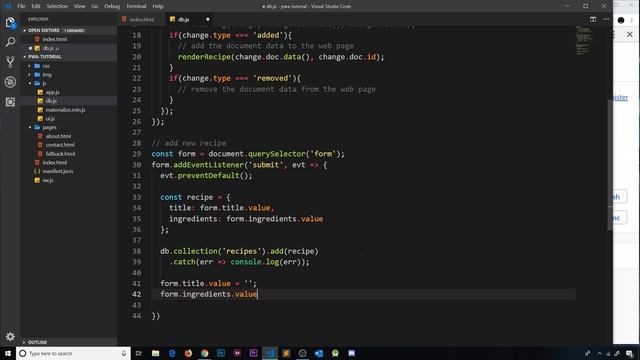Show hidden system tray icons
This screenshot has height=360, width=640.
(599, 353)
